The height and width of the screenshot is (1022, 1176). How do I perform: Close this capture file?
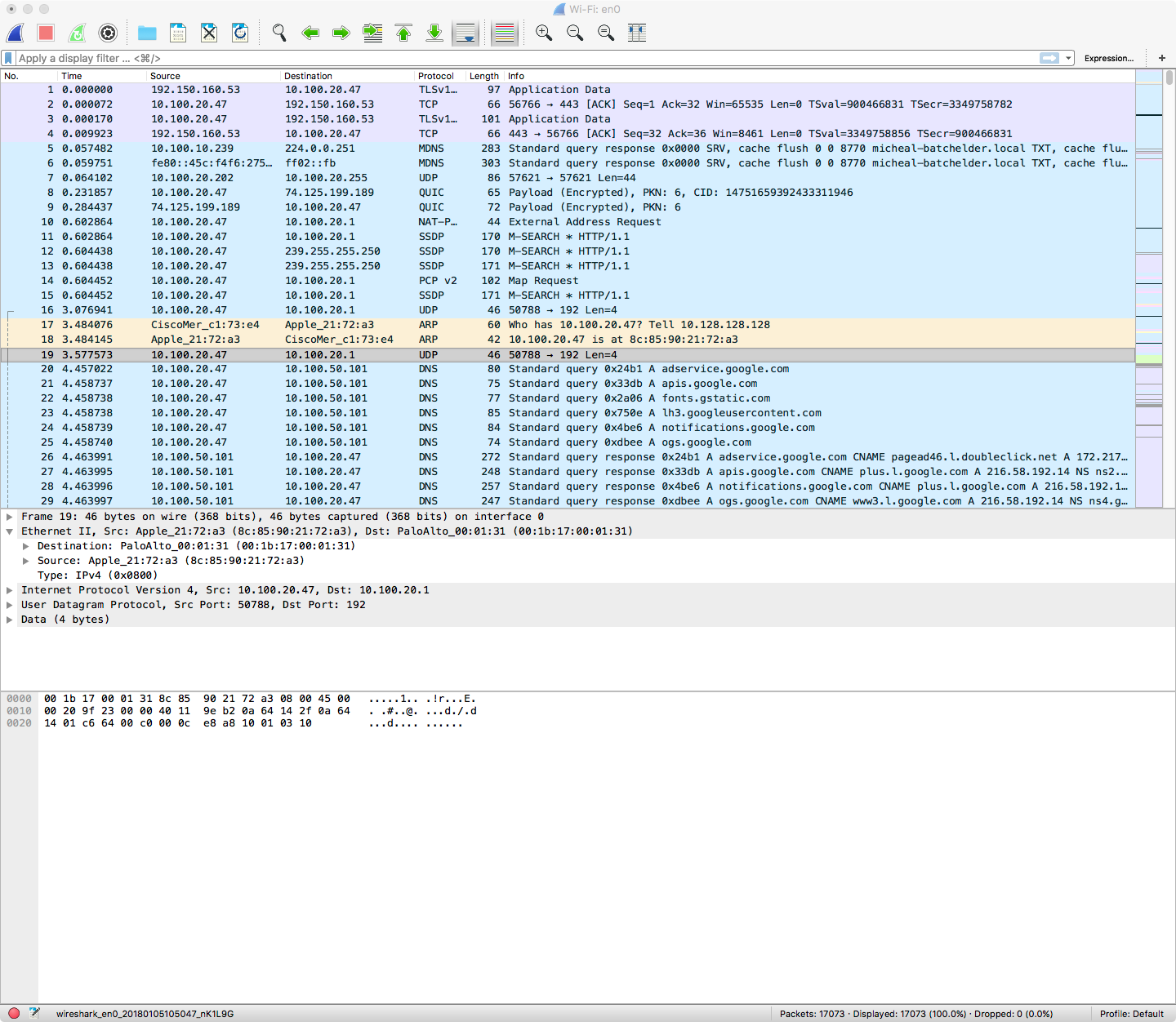209,33
